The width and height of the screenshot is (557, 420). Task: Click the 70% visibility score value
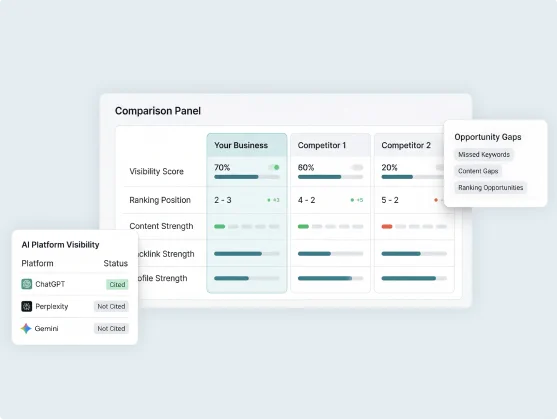222,167
